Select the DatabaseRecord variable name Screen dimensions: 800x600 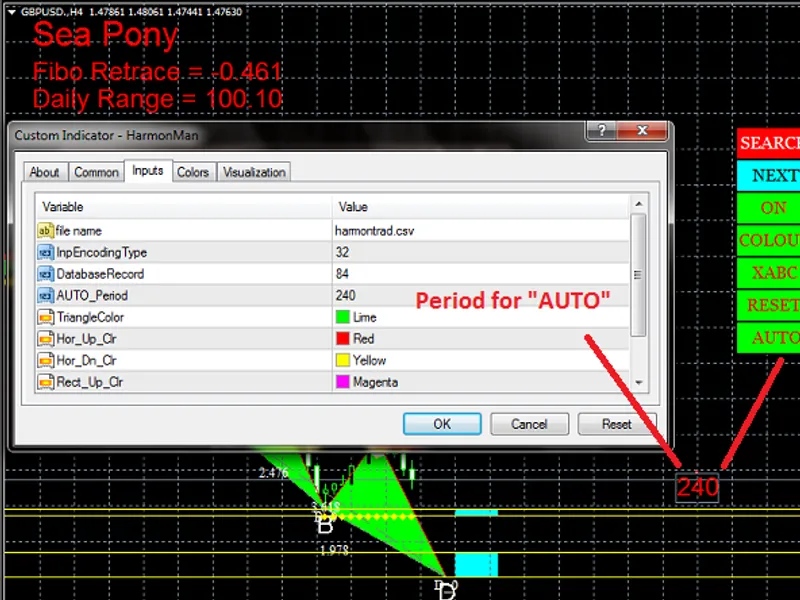(101, 274)
